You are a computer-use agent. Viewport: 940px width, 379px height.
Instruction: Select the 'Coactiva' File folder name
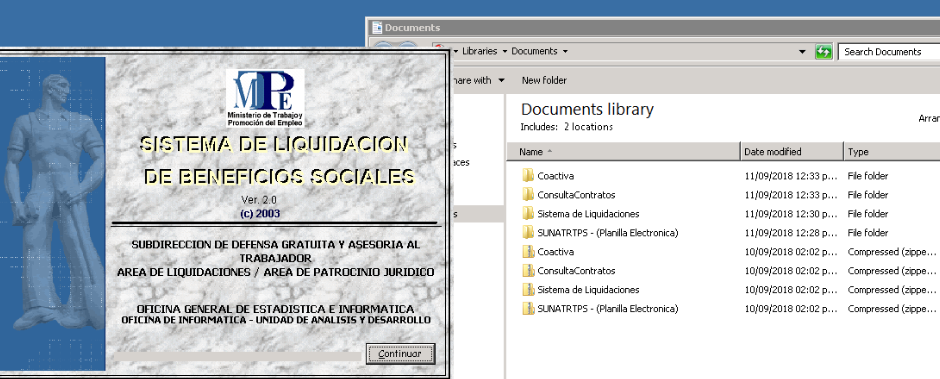(555, 176)
